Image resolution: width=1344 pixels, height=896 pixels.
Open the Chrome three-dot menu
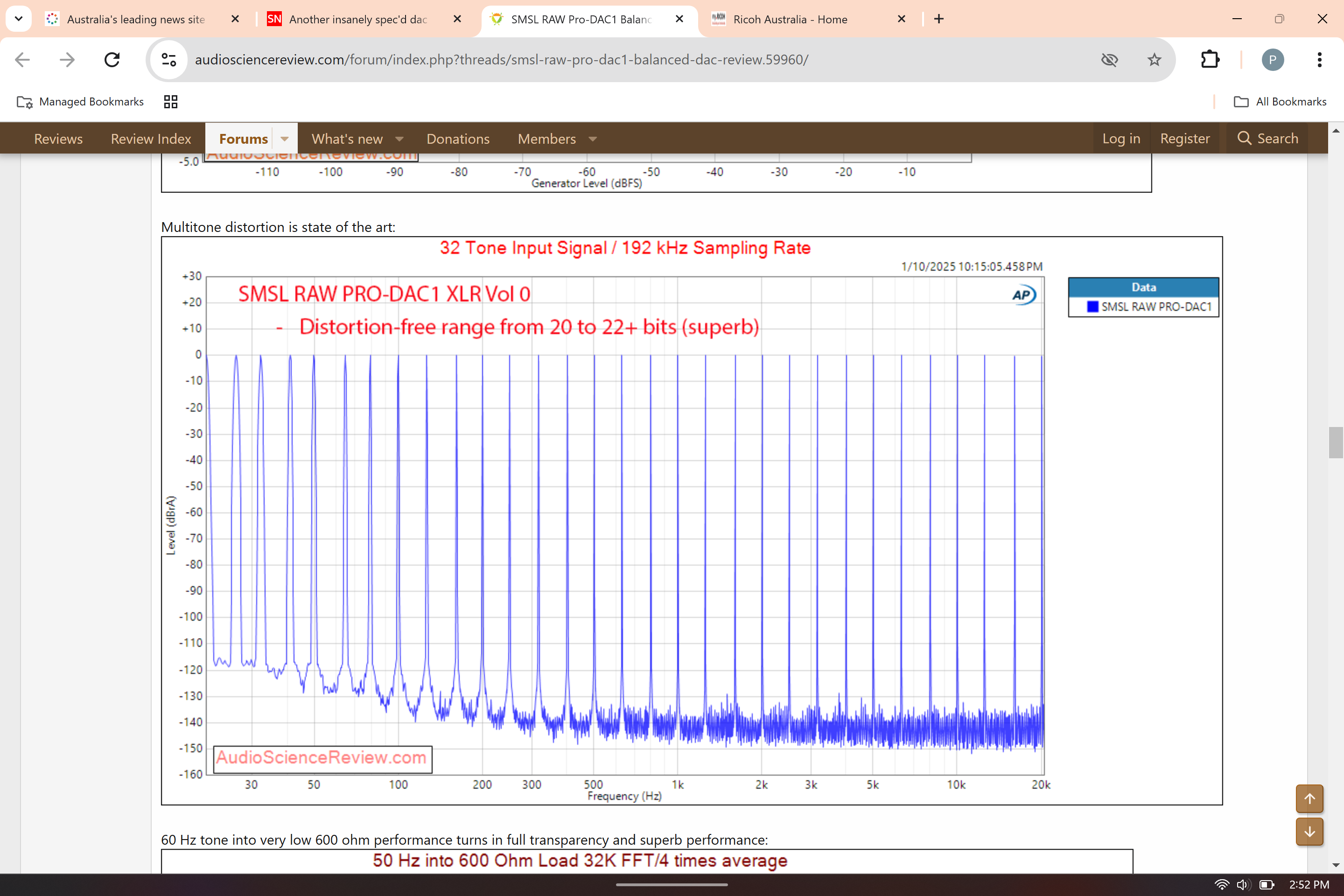1319,59
